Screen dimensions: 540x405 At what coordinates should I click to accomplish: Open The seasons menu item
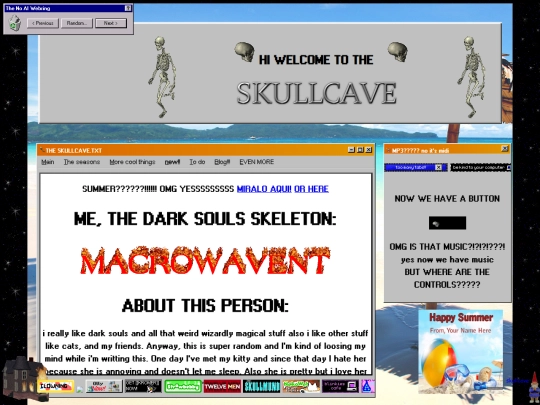pyautogui.click(x=82, y=162)
